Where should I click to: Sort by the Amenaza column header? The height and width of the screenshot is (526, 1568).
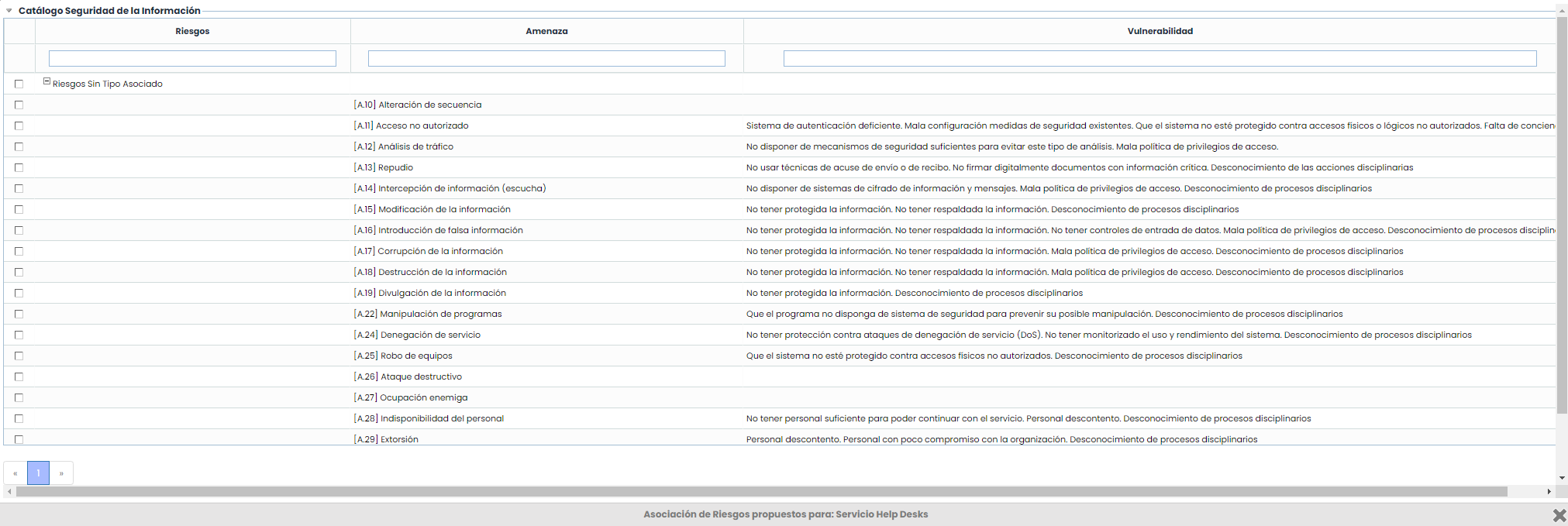pyautogui.click(x=546, y=31)
